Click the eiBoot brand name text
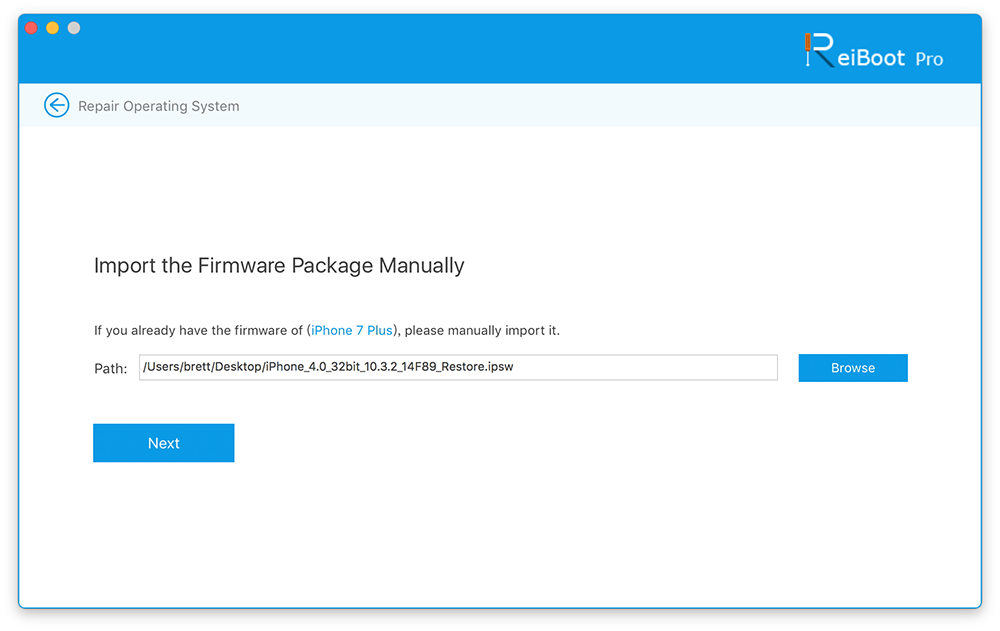This screenshot has width=1000, height=631. point(869,57)
